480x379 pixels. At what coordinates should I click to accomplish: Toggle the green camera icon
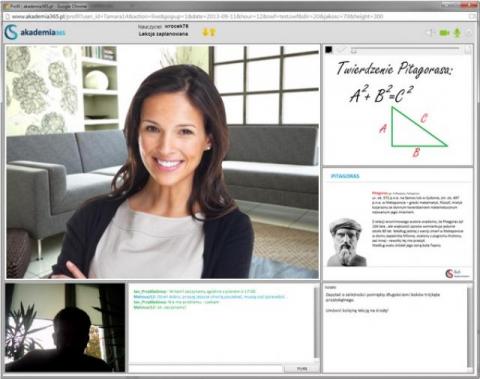click(444, 33)
